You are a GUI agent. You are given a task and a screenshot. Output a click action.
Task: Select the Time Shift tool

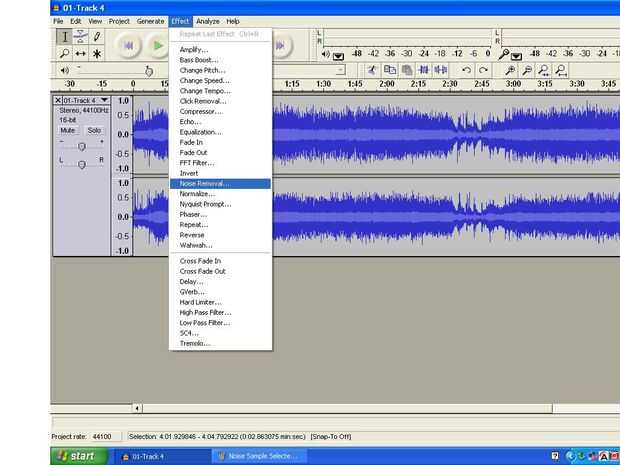tap(81, 53)
